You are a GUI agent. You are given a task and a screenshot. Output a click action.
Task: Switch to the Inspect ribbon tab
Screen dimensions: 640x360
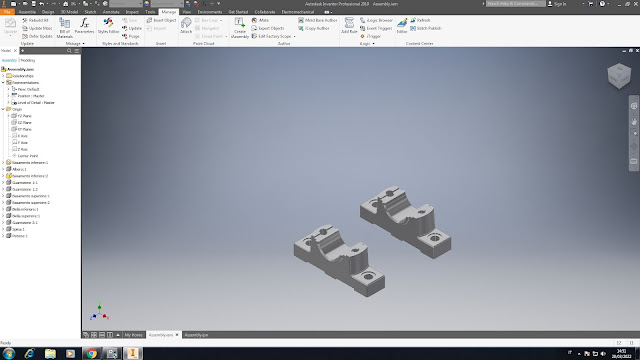tap(132, 12)
